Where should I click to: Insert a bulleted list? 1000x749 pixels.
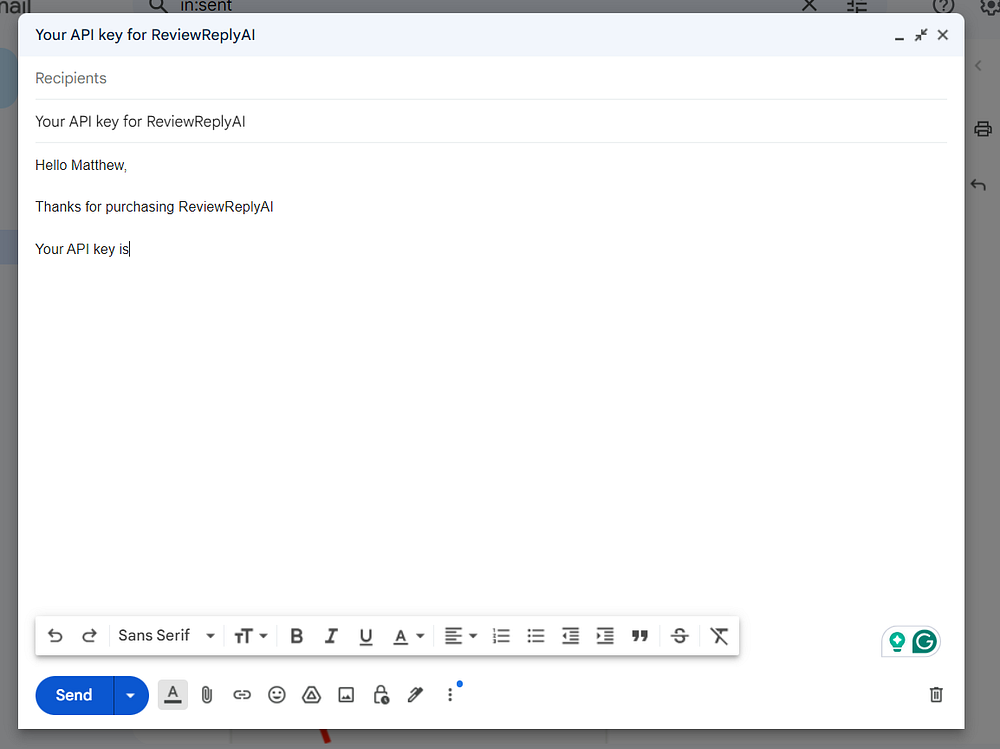coord(536,636)
